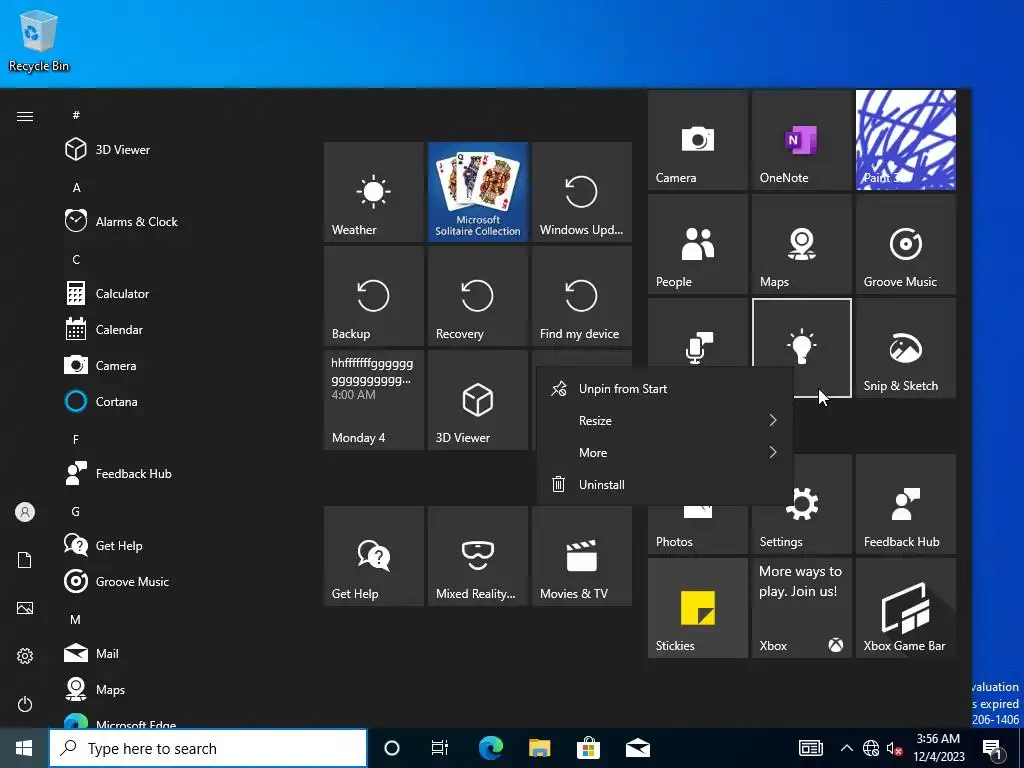Open the Groove Music tile
Viewport: 1024px width, 768px height.
[906, 244]
